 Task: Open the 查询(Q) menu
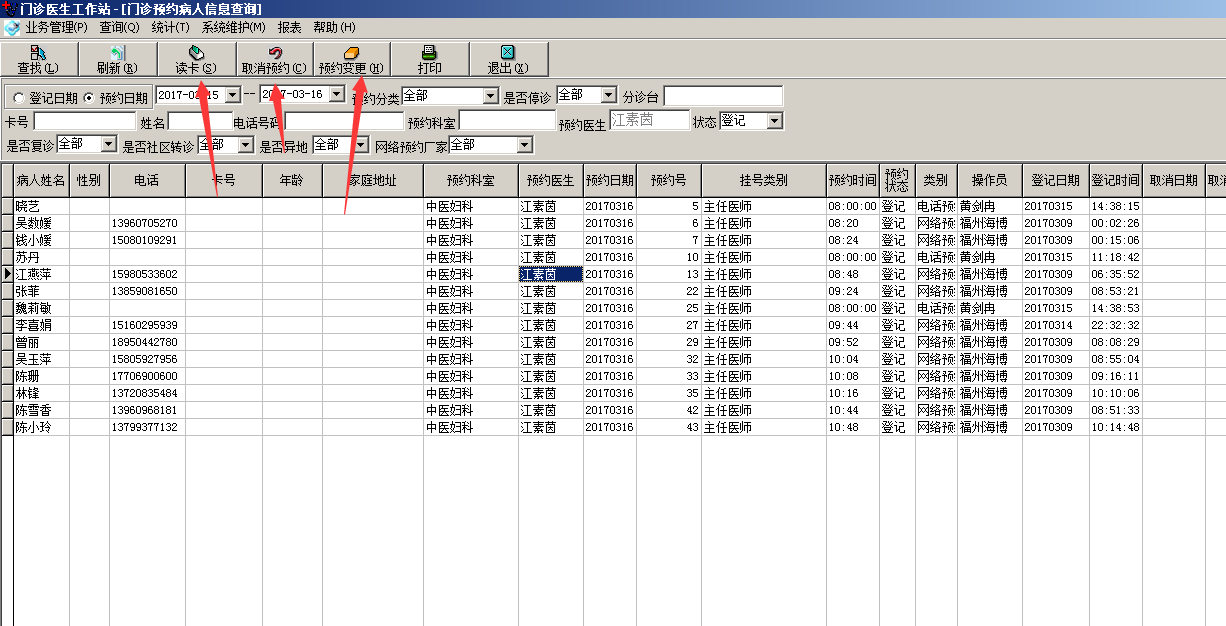click(x=119, y=28)
